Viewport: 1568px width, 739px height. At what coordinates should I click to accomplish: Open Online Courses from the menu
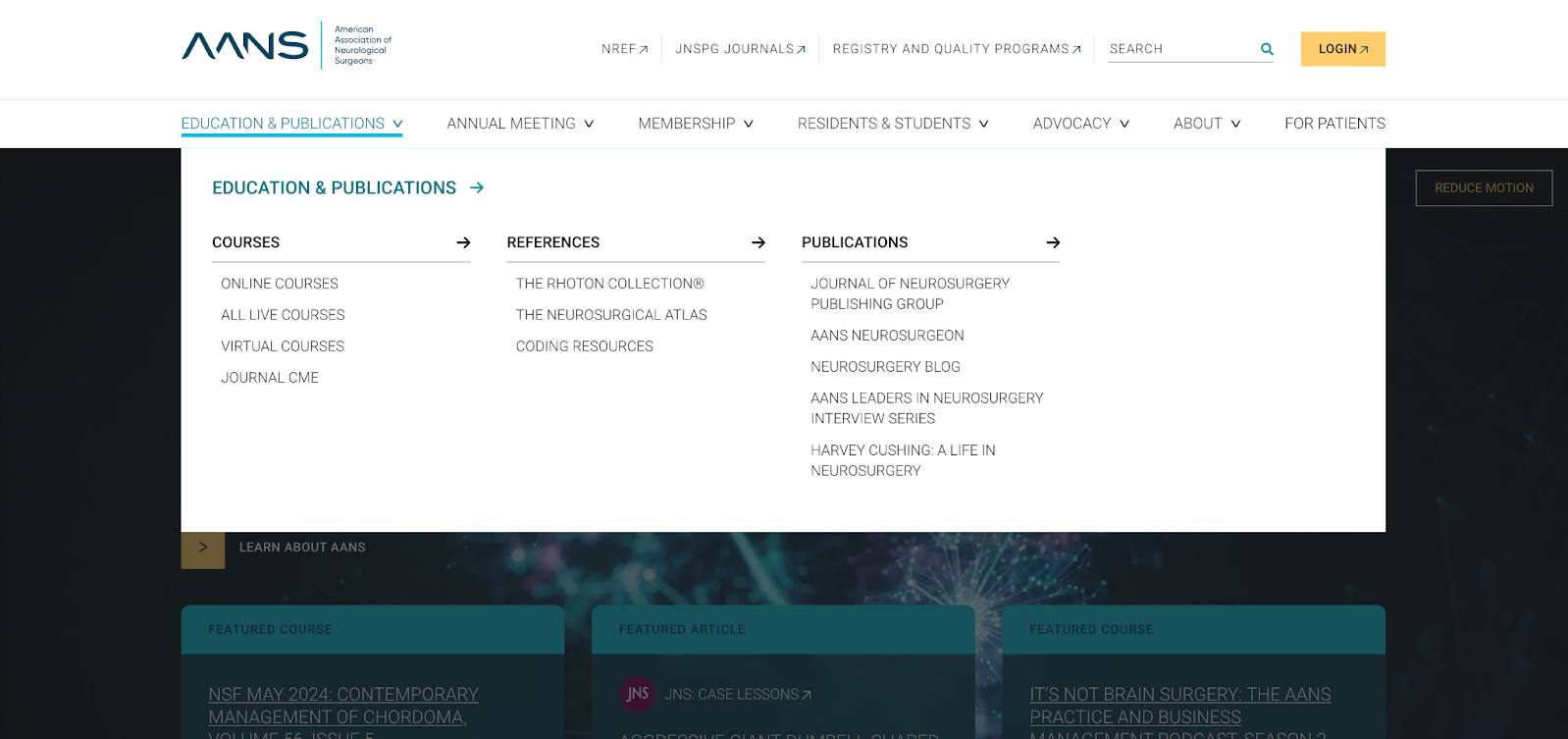point(280,284)
